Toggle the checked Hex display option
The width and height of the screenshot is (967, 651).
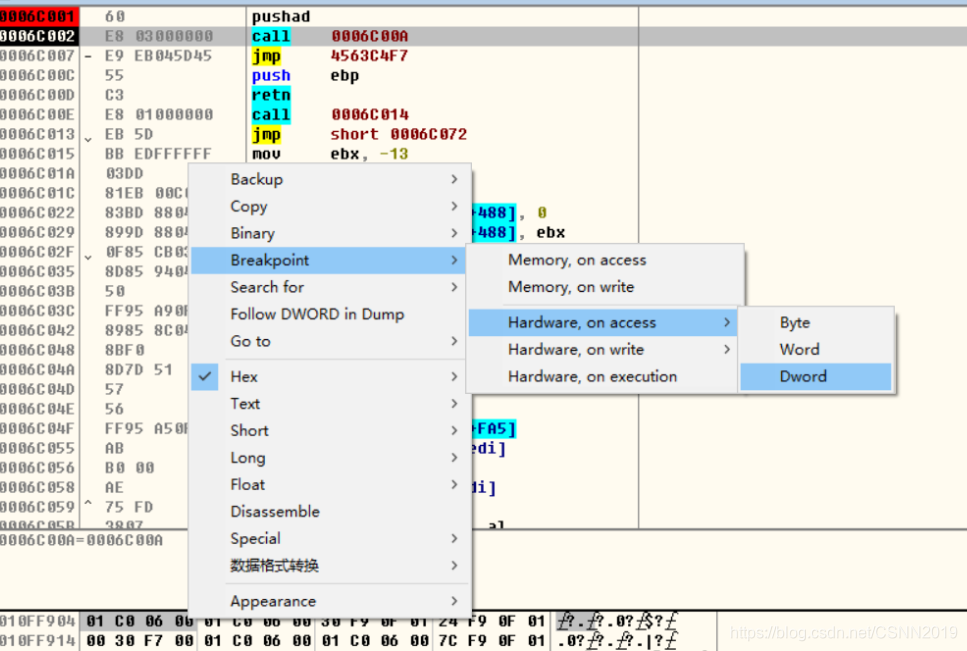click(331, 377)
